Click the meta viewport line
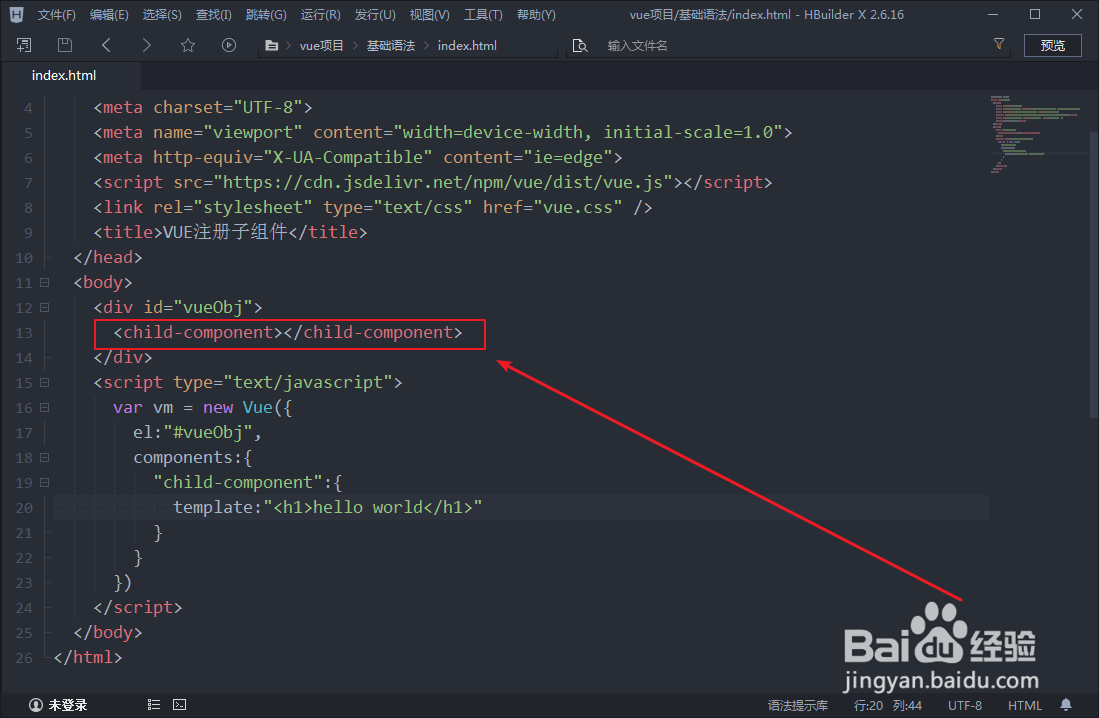This screenshot has width=1099, height=718. pyautogui.click(x=443, y=133)
